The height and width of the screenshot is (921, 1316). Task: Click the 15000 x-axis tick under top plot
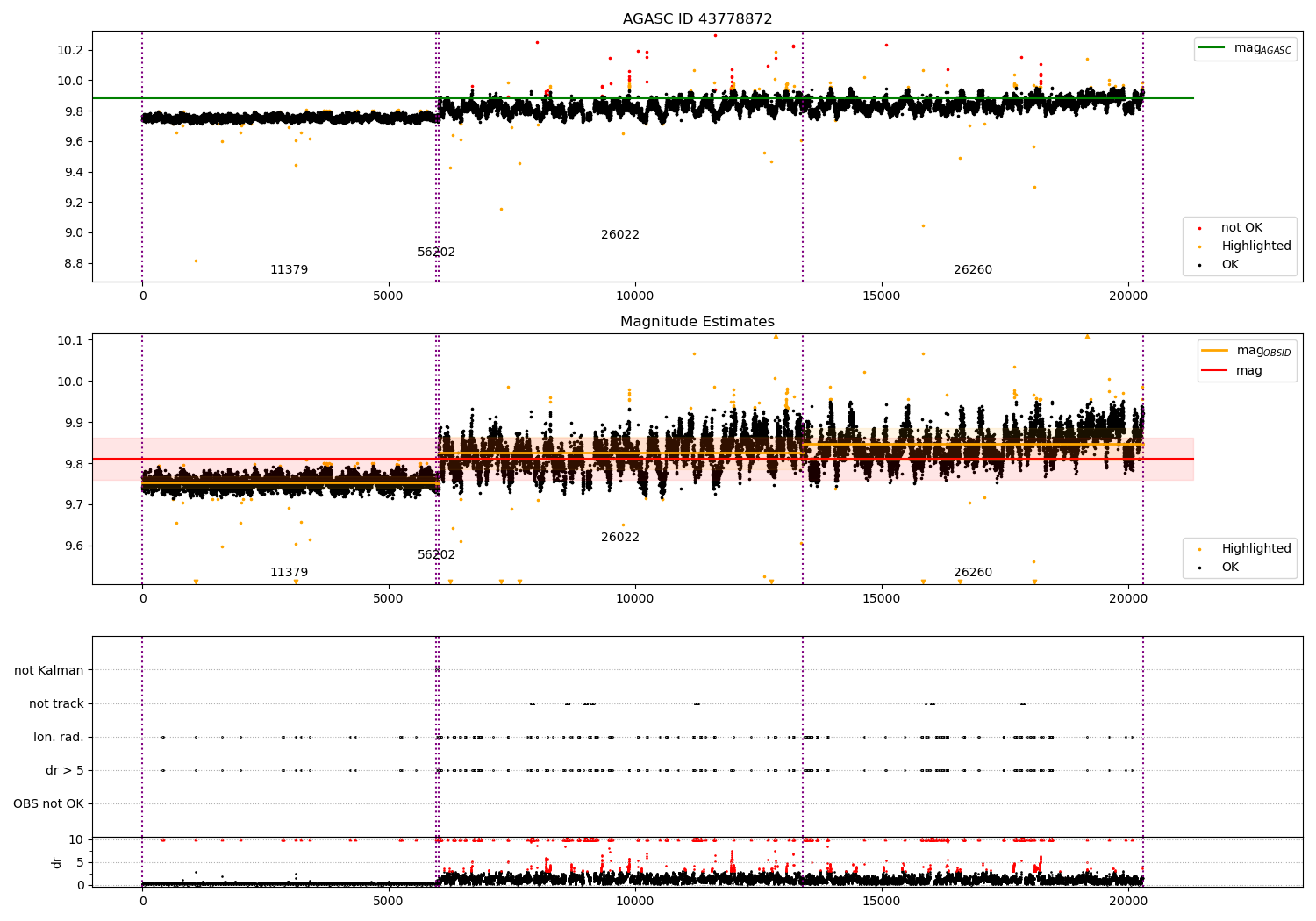881,296
